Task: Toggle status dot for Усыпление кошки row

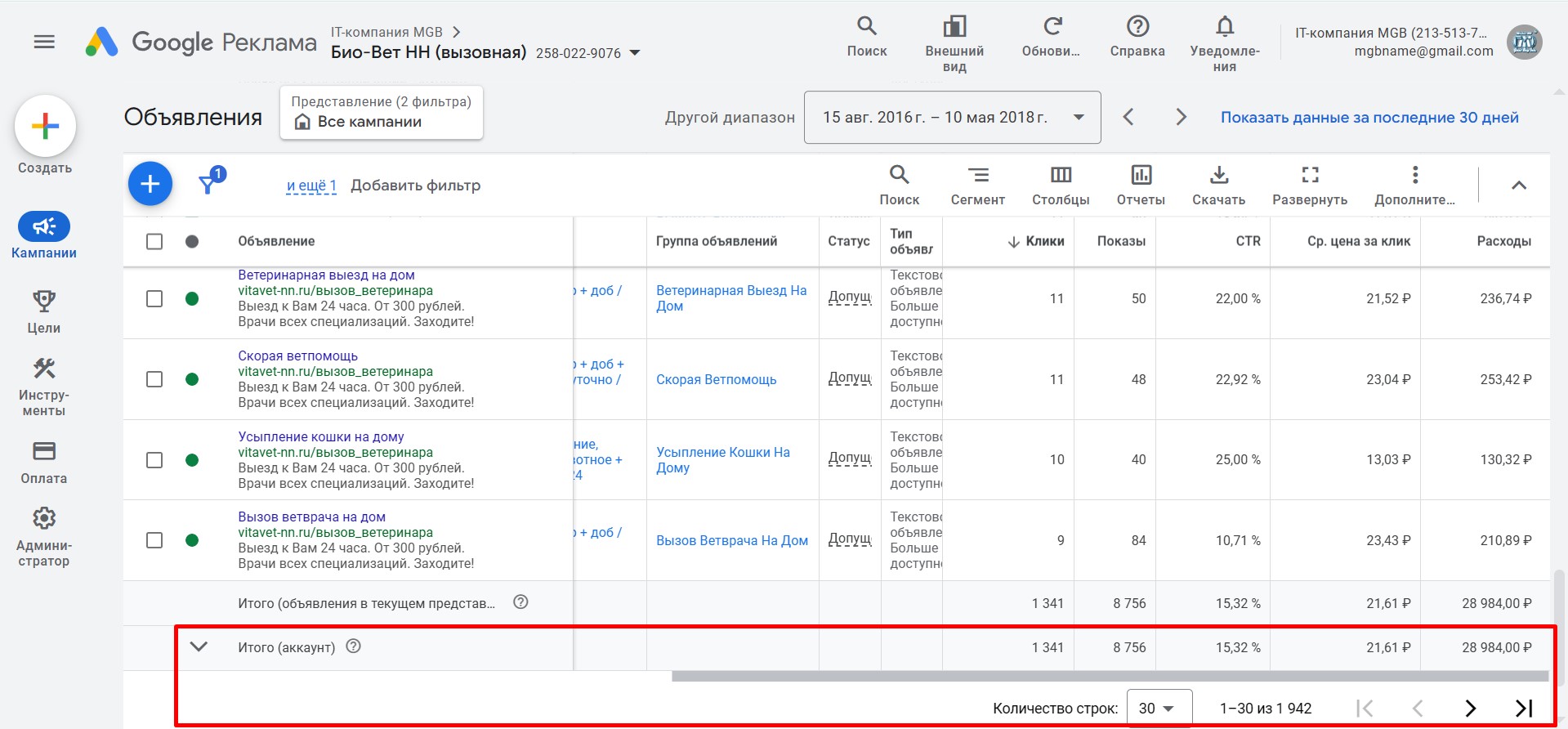Action: [192, 460]
